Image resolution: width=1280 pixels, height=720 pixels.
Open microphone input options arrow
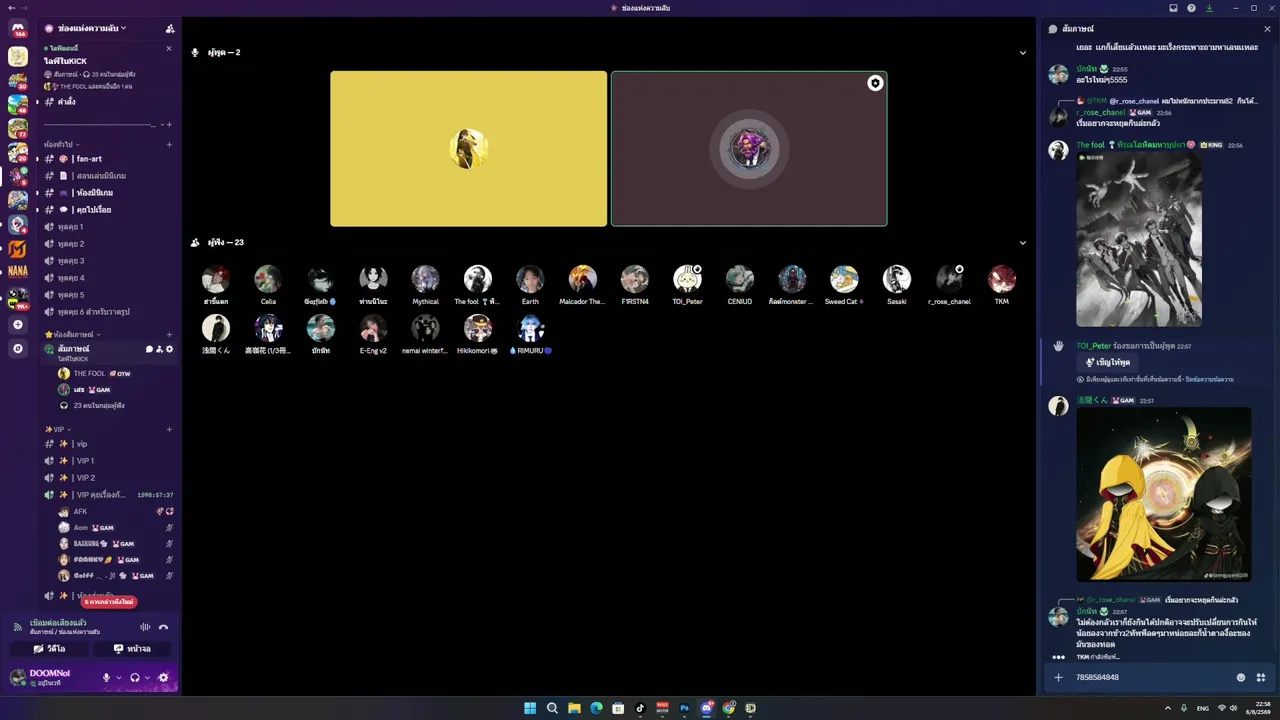[119, 678]
